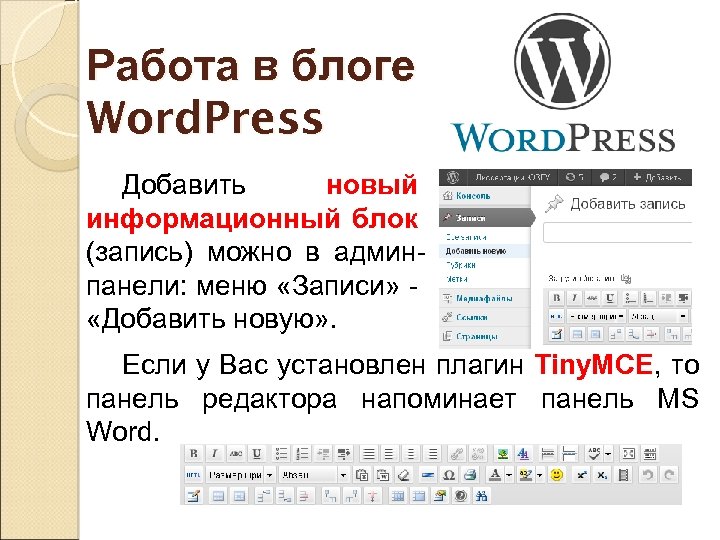Click WordPress logo in admin bar

(x=453, y=177)
